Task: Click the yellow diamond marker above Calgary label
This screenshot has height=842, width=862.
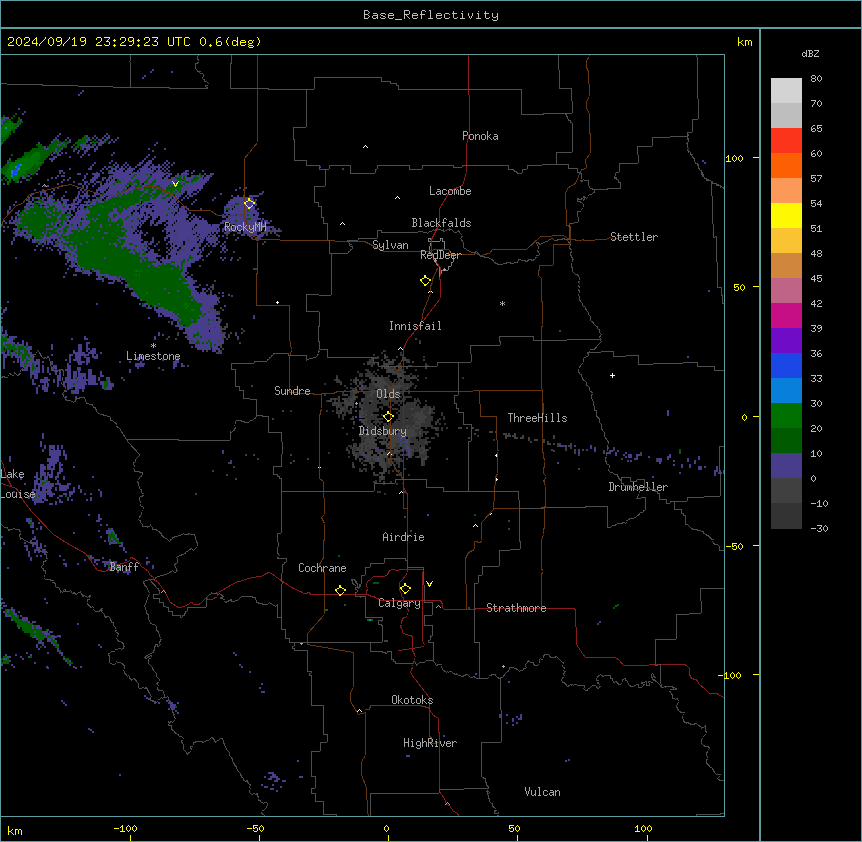Action: click(405, 589)
